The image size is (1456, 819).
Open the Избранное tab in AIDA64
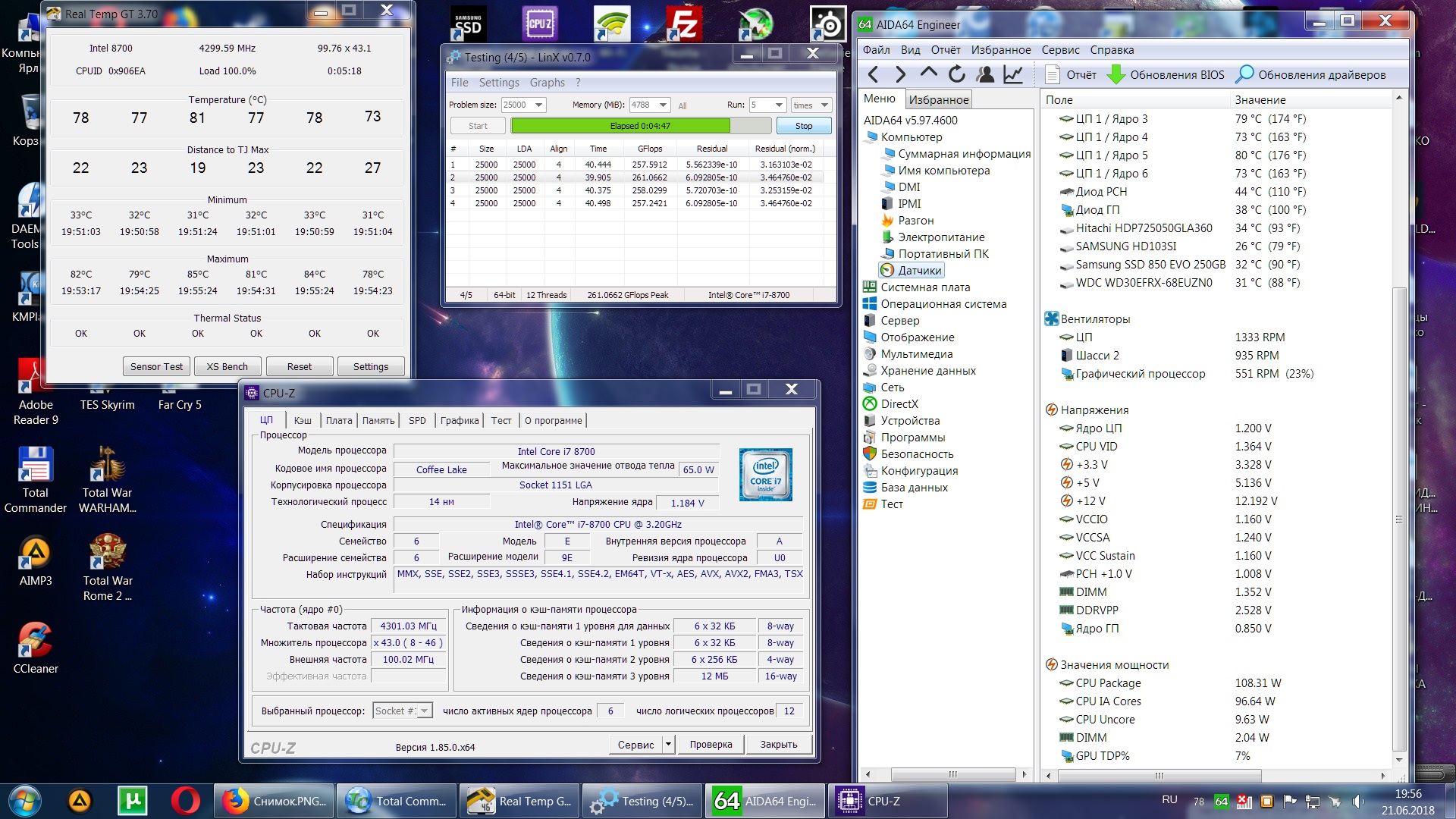[938, 99]
